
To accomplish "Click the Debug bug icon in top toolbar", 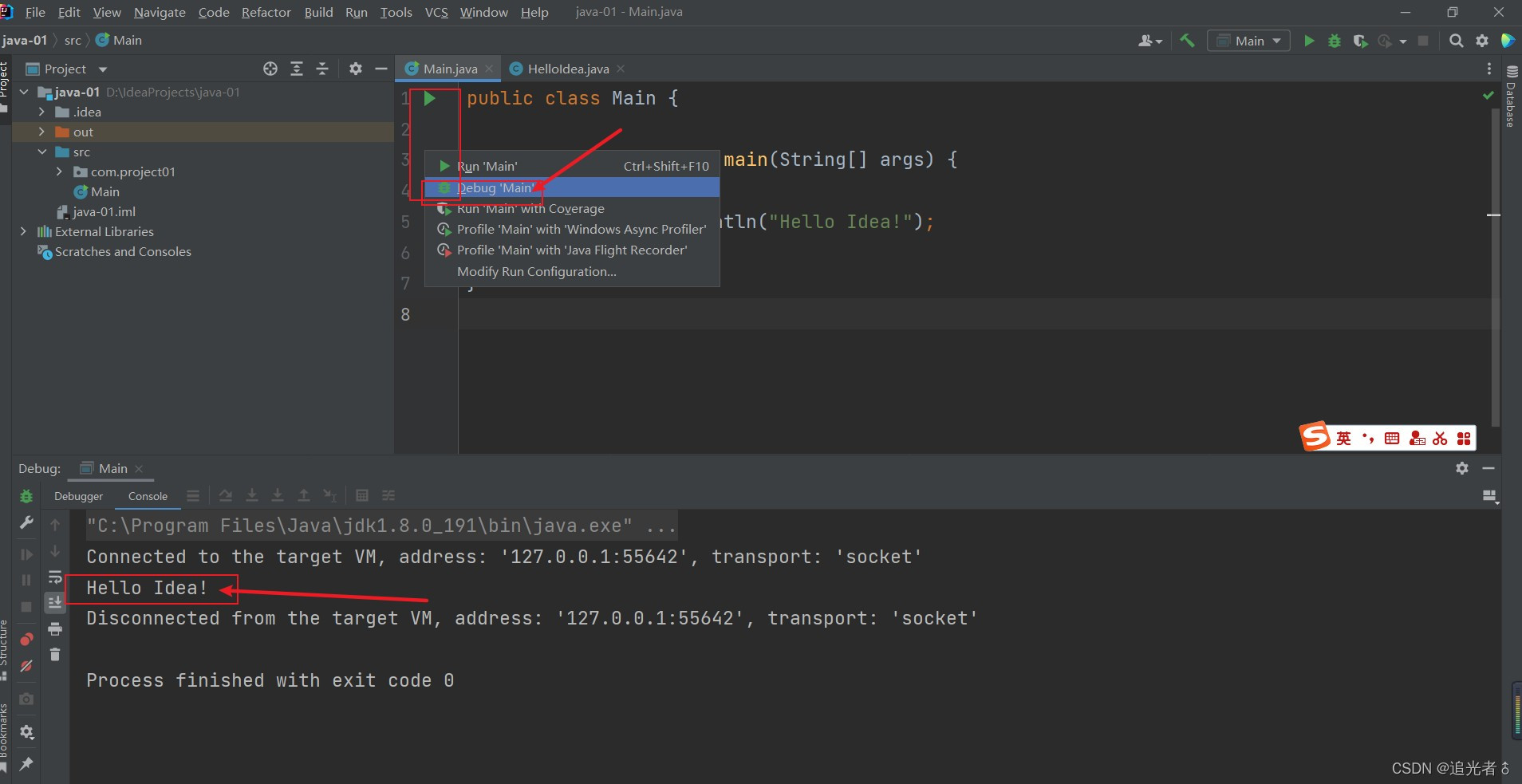I will [1334, 41].
